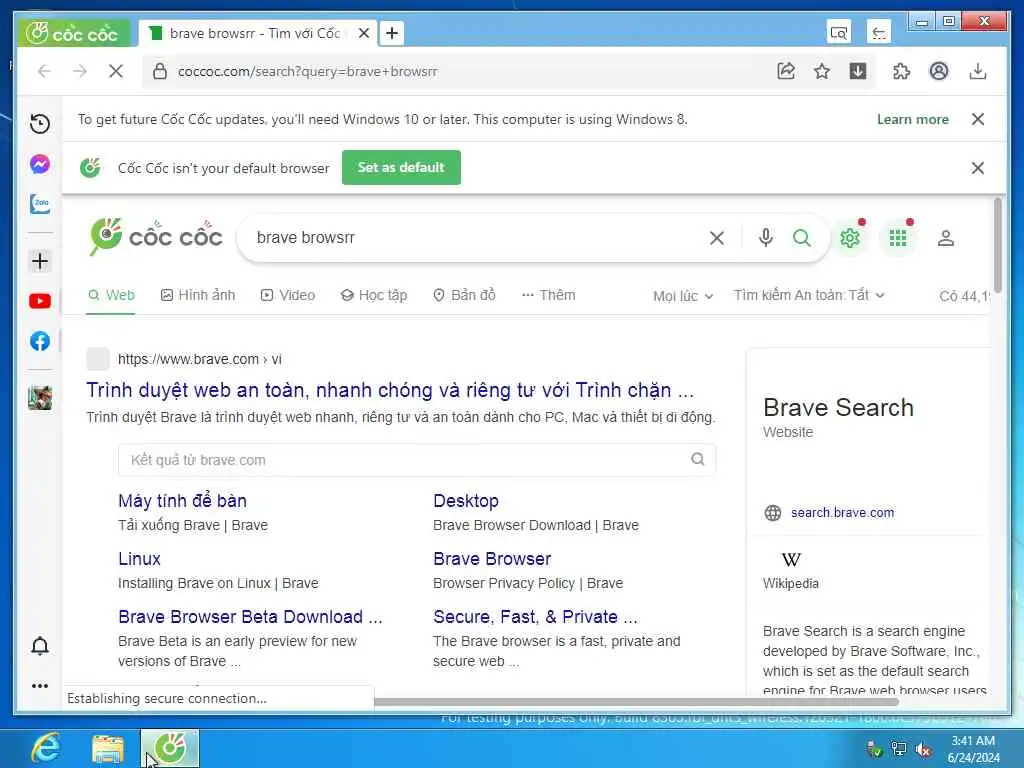Open Secure, Fast, & Private link
Image resolution: width=1024 pixels, height=768 pixels.
point(535,617)
